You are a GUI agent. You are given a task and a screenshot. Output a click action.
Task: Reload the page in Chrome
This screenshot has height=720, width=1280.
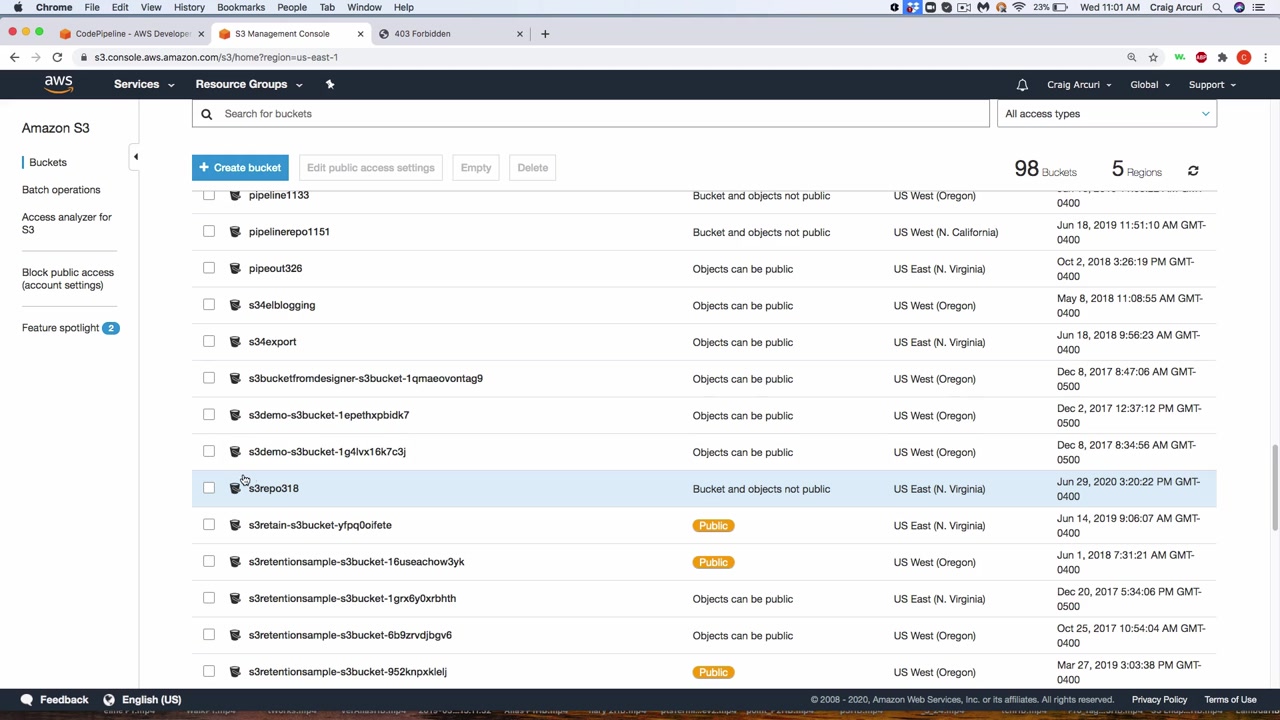[x=57, y=58]
